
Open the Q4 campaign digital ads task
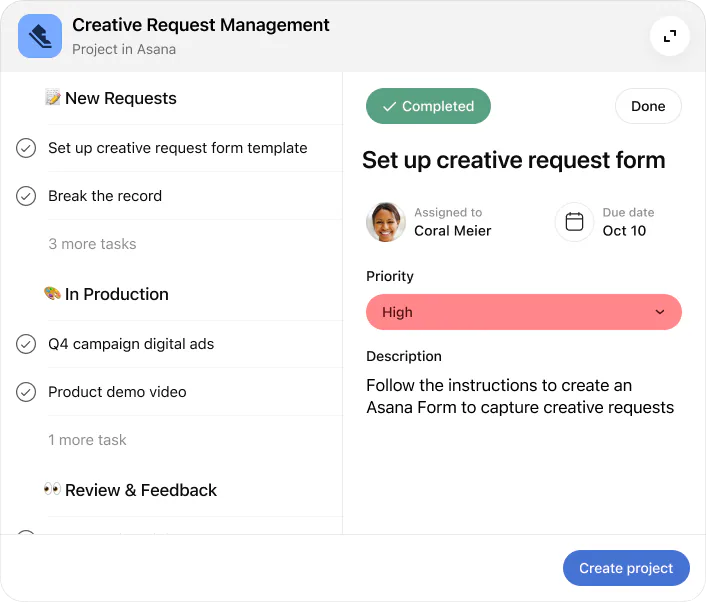(x=131, y=344)
